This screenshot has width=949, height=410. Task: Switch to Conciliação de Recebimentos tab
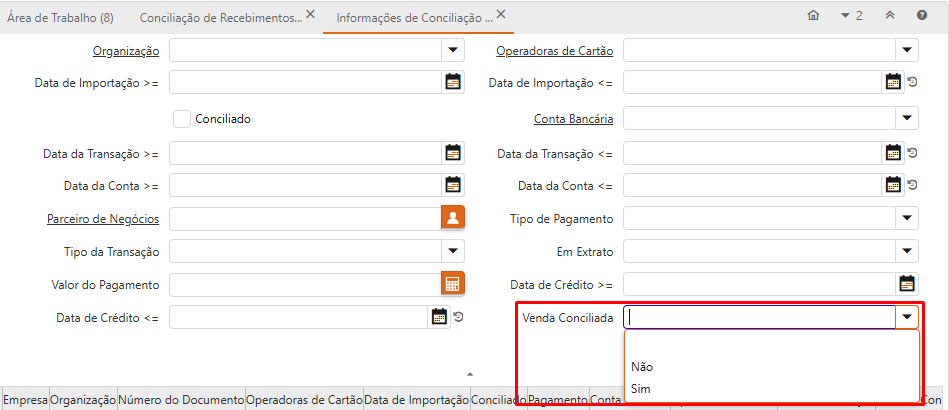point(219,18)
